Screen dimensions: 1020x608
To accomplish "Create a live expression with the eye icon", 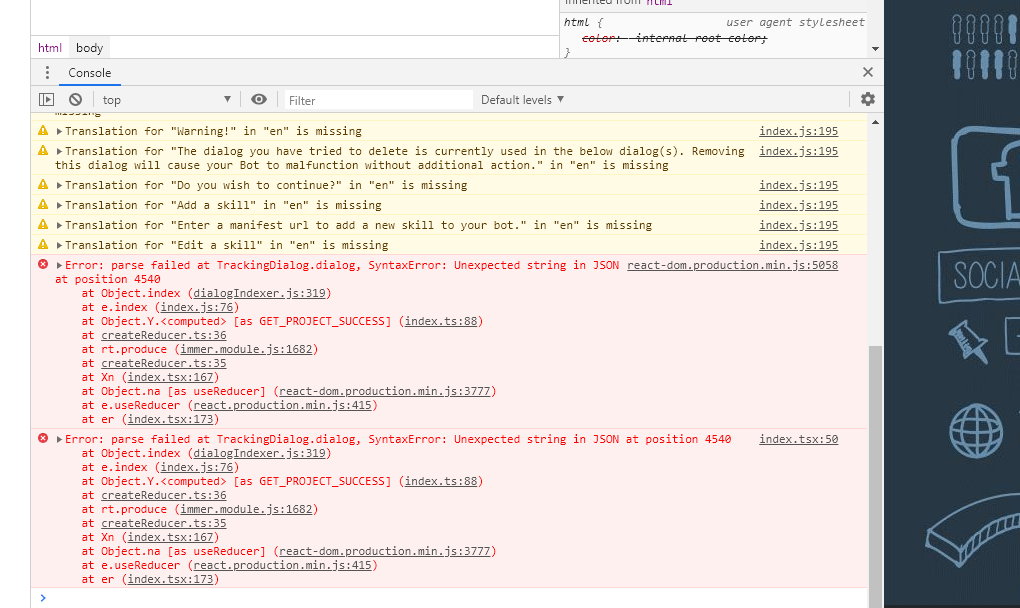I will (259, 99).
